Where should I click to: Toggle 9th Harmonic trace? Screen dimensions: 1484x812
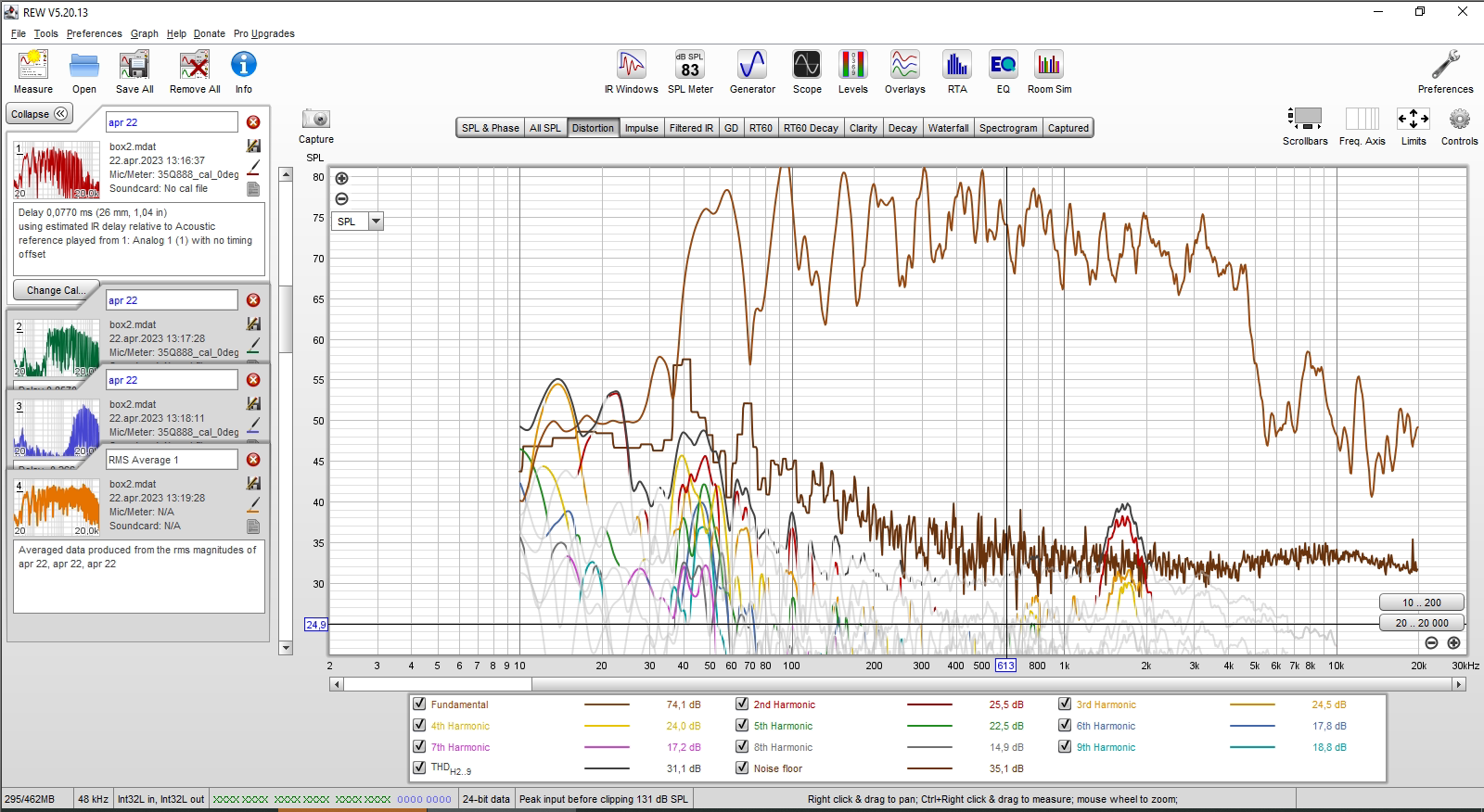(x=1065, y=747)
